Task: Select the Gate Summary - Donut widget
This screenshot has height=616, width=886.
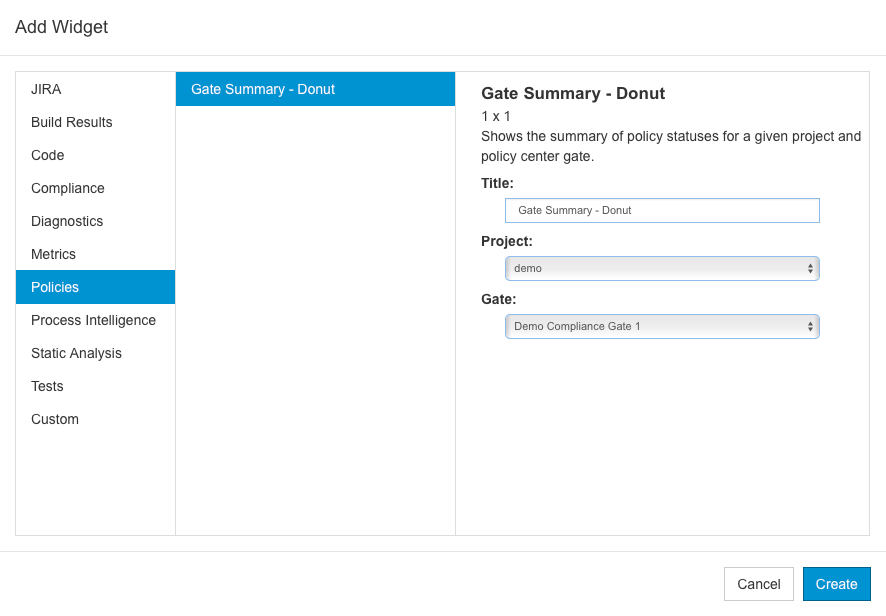Action: pos(315,89)
